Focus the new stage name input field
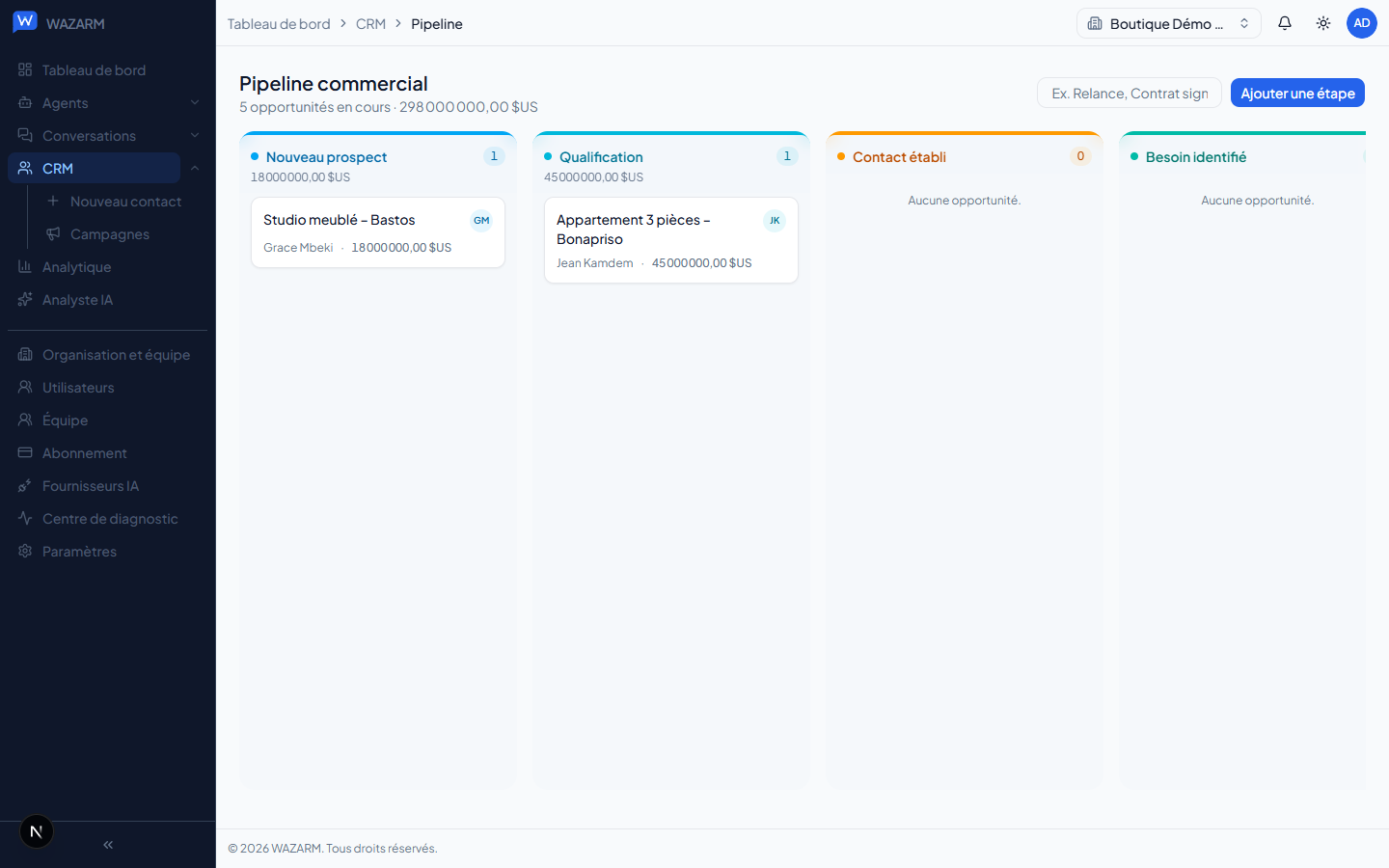The image size is (1389, 868). click(x=1130, y=94)
